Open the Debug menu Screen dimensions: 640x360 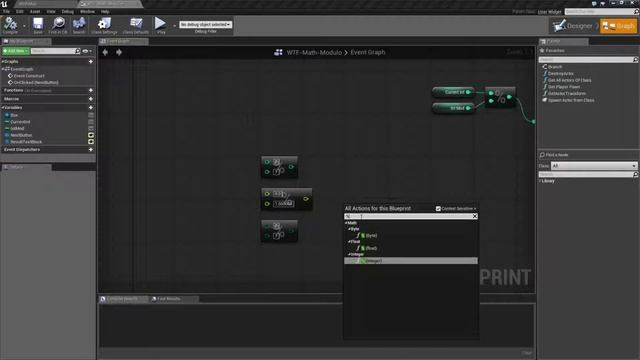(x=68, y=11)
